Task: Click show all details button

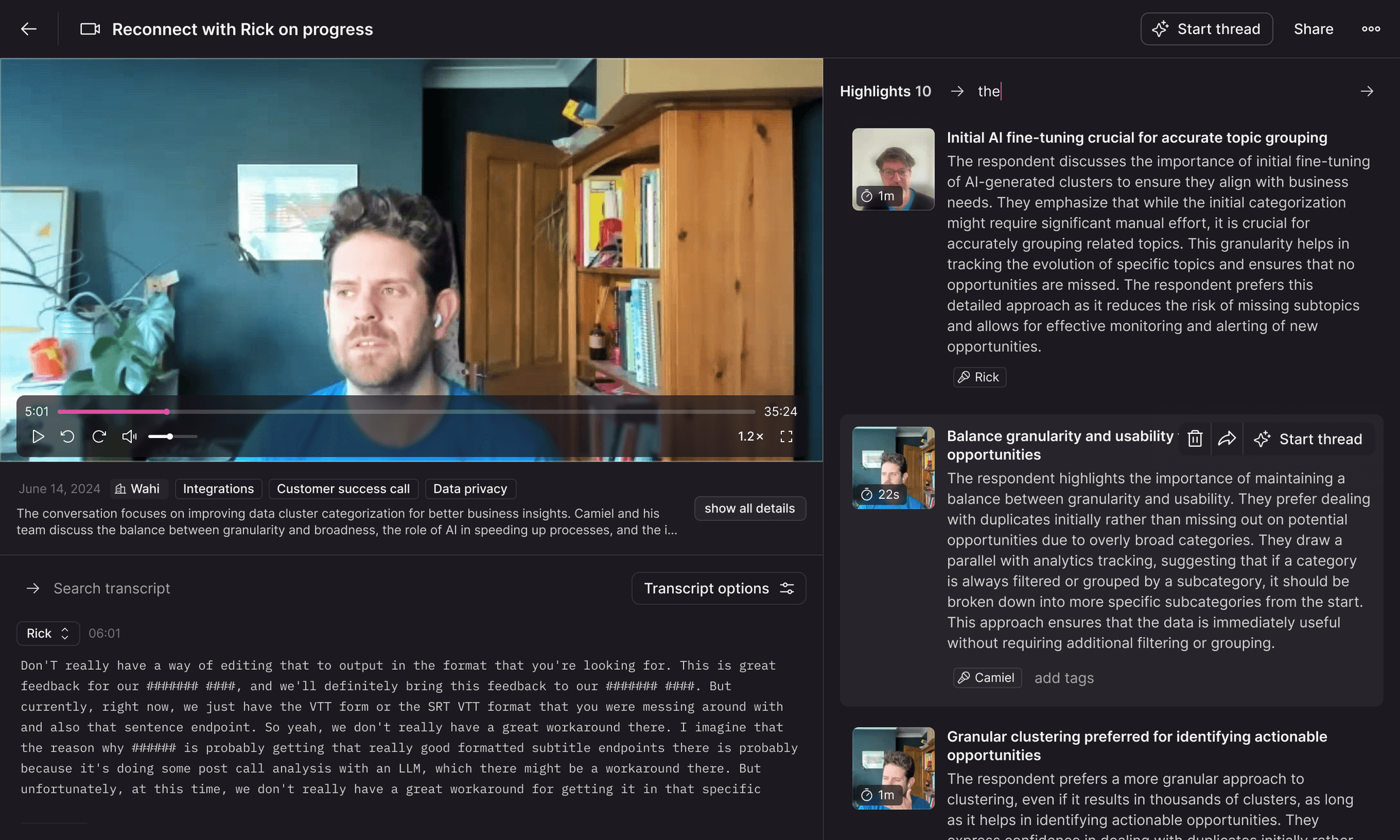Action: pyautogui.click(x=749, y=508)
